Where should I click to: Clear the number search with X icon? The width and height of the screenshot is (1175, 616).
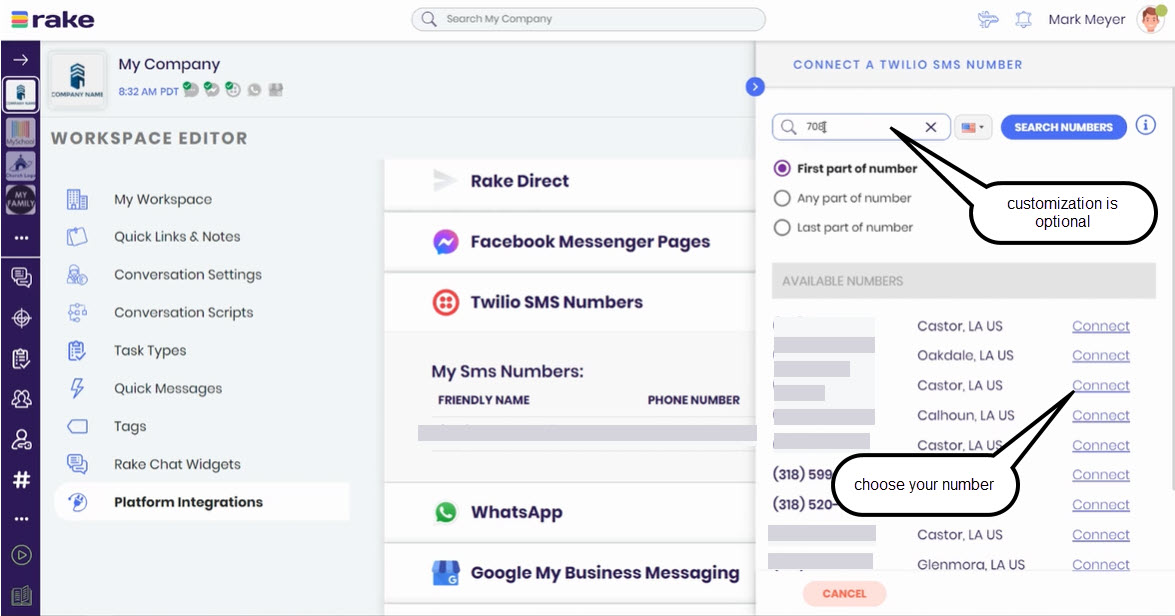pos(930,127)
